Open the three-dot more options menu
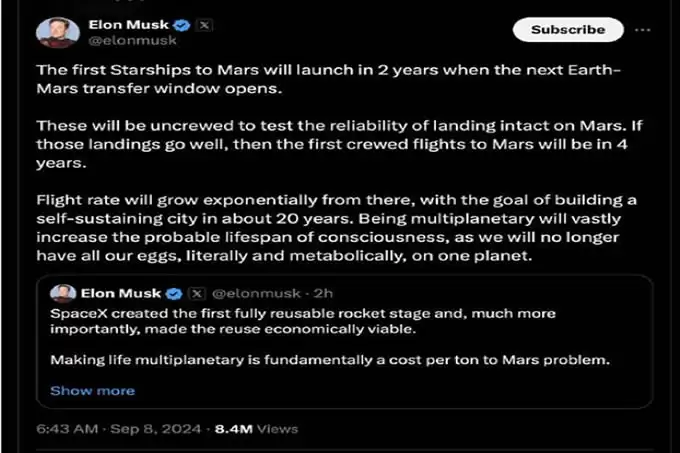680x453 pixels. pos(642,30)
